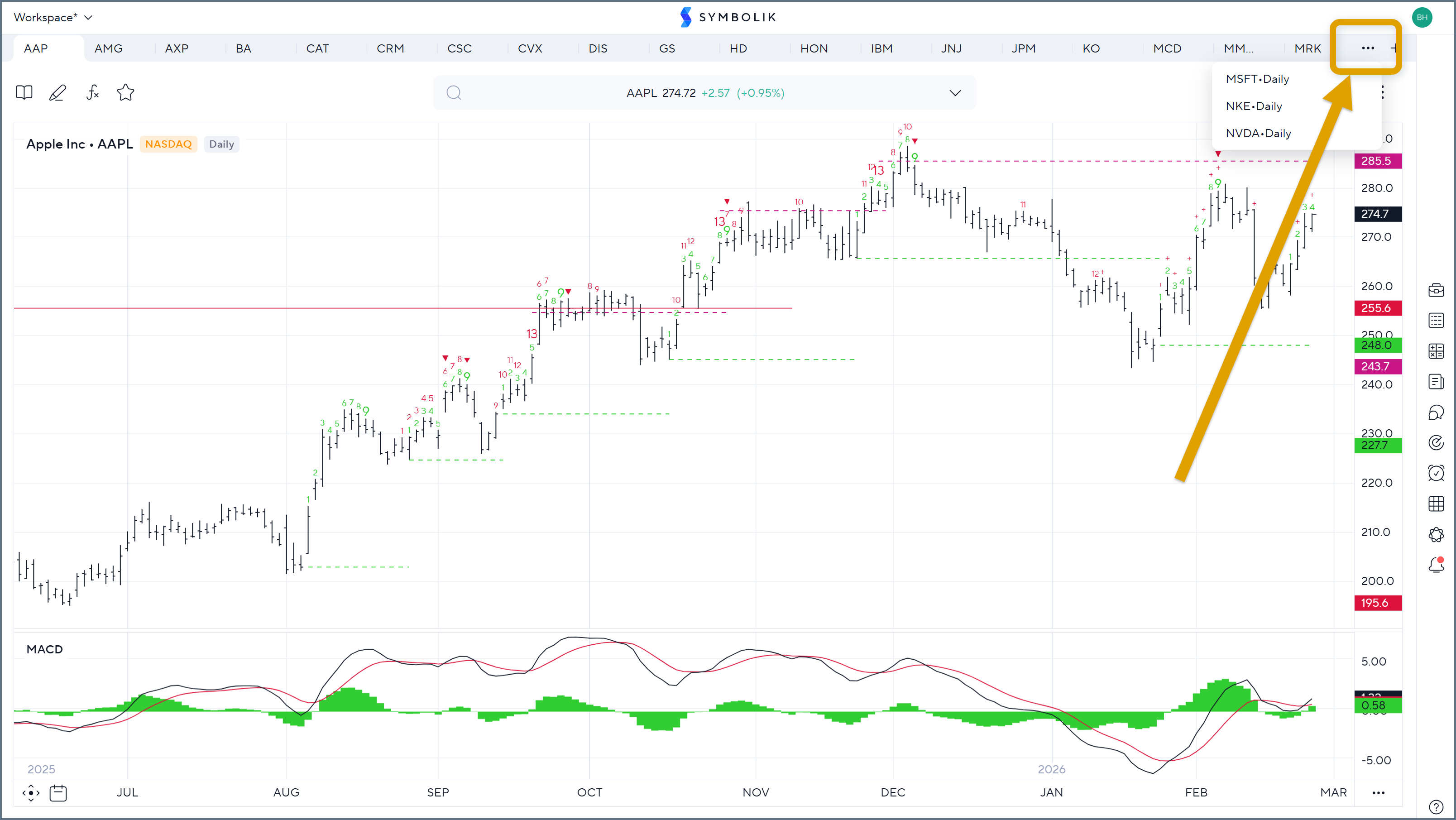The height and width of the screenshot is (820, 1456).
Task: Select NVDA•Daily from overflow list
Action: point(1258,134)
